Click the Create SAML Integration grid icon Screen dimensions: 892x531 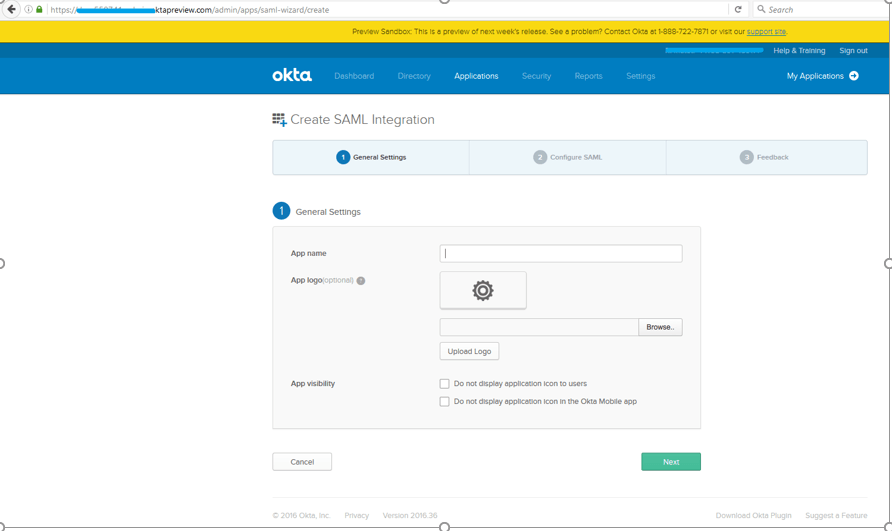pos(279,120)
